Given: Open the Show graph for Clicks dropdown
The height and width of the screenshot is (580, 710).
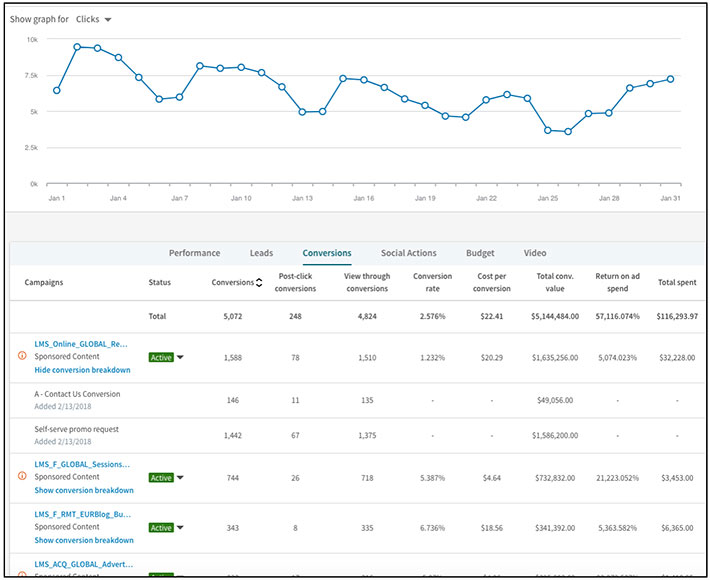Looking at the screenshot, I should click(x=96, y=19).
